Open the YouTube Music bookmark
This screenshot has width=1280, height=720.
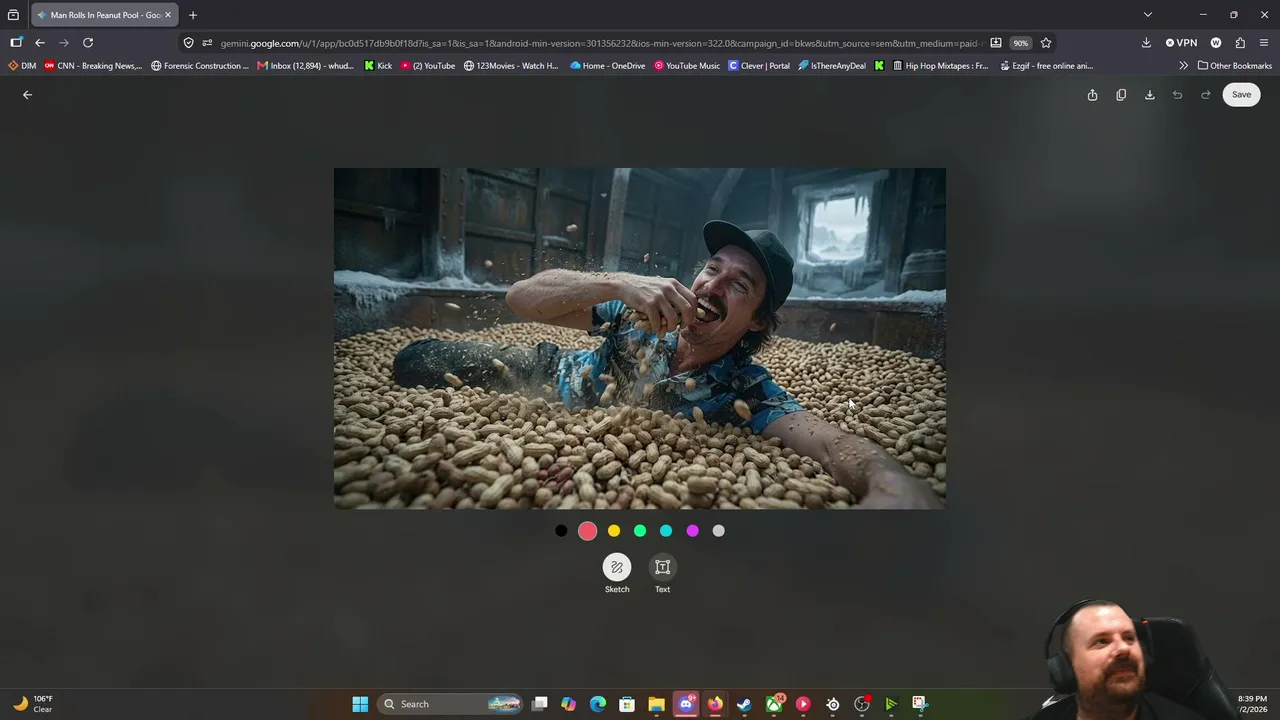(x=687, y=66)
